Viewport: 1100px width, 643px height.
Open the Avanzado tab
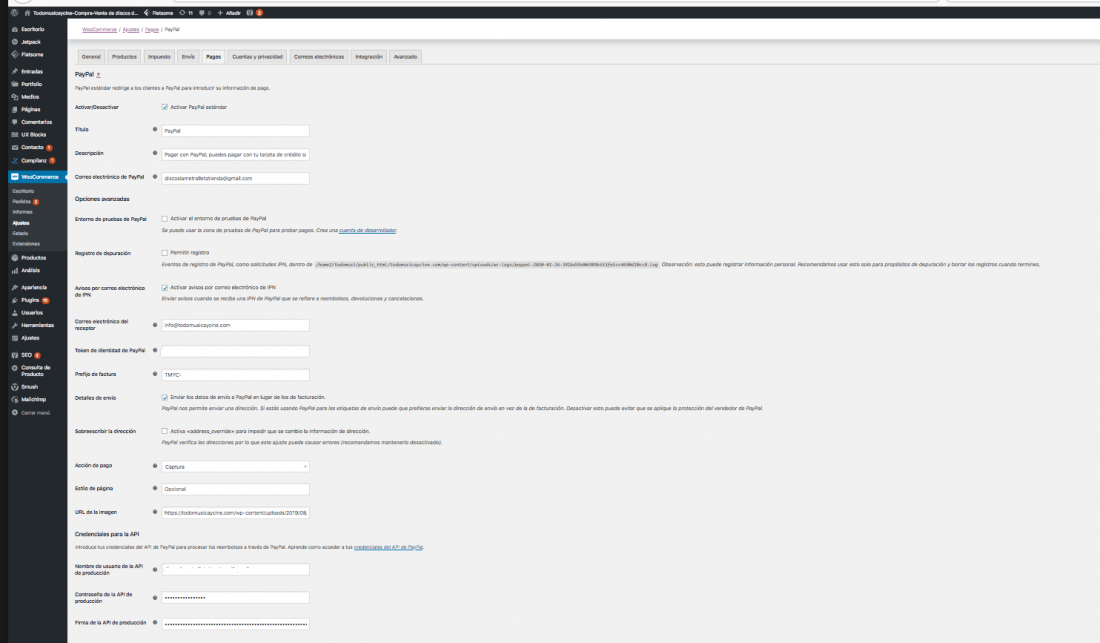(405, 57)
